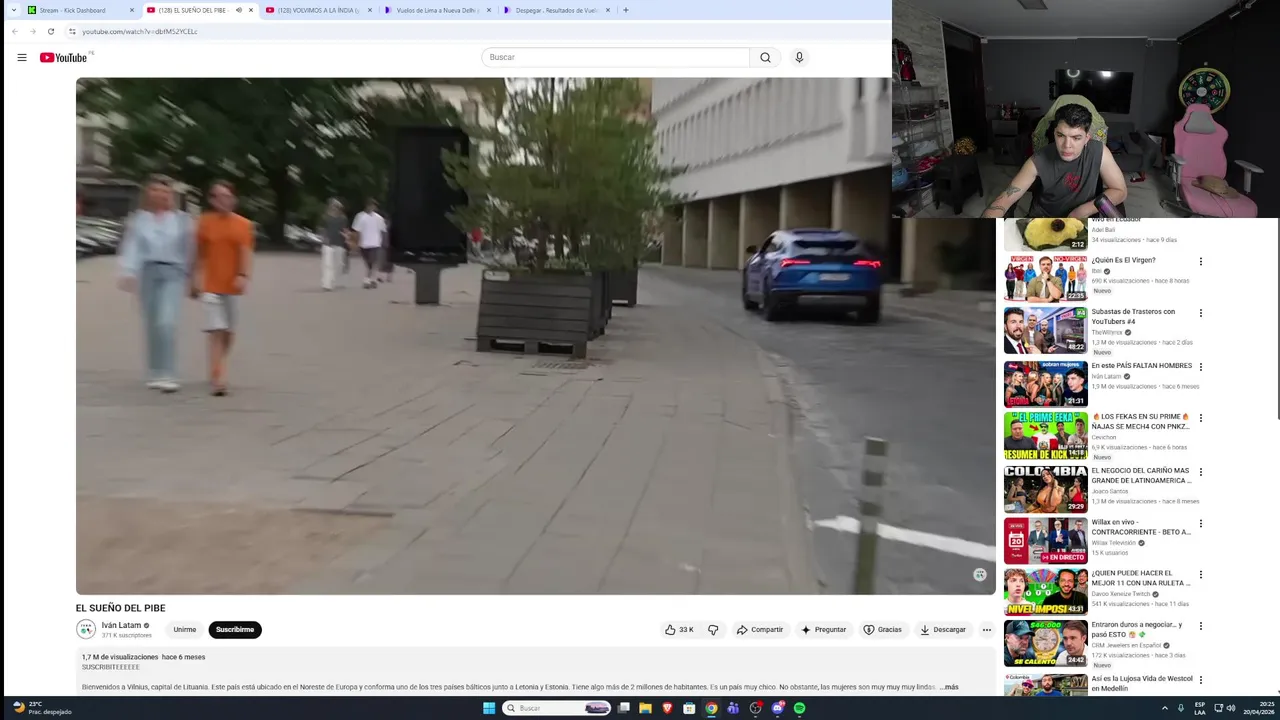Dislike the video with thumbs down
Screen dimensions: 1280x720
pos(713,630)
